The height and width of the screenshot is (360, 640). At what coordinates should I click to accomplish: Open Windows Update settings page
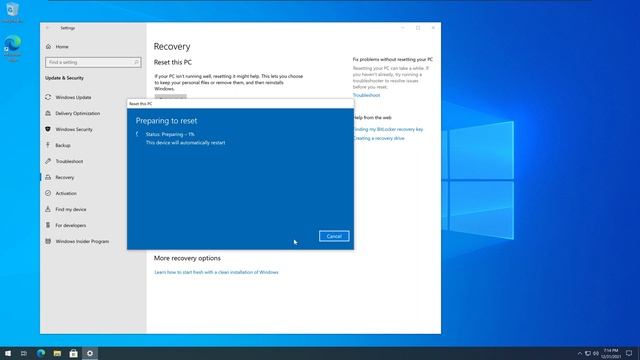click(73, 98)
